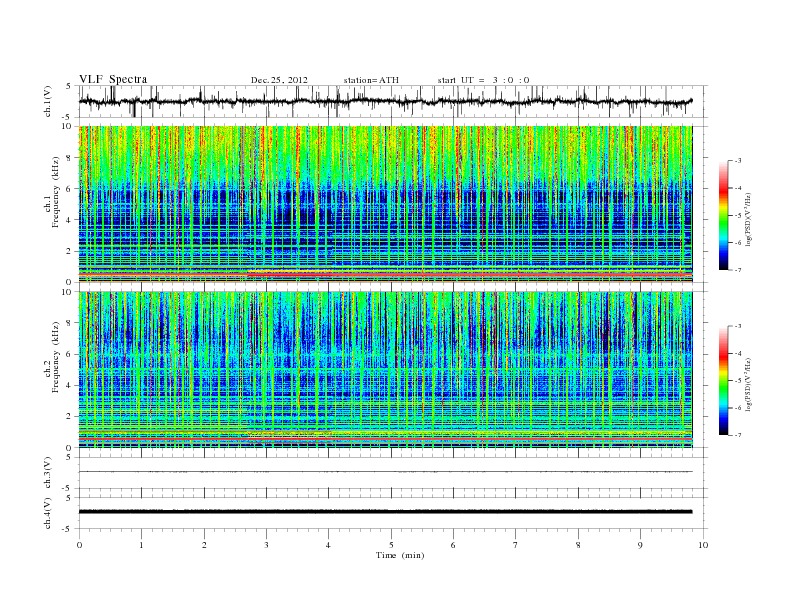Click the ch.1 colorbar "log(PSD)(V²/Hz)" label
This screenshot has width=792, height=612.
tap(749, 219)
